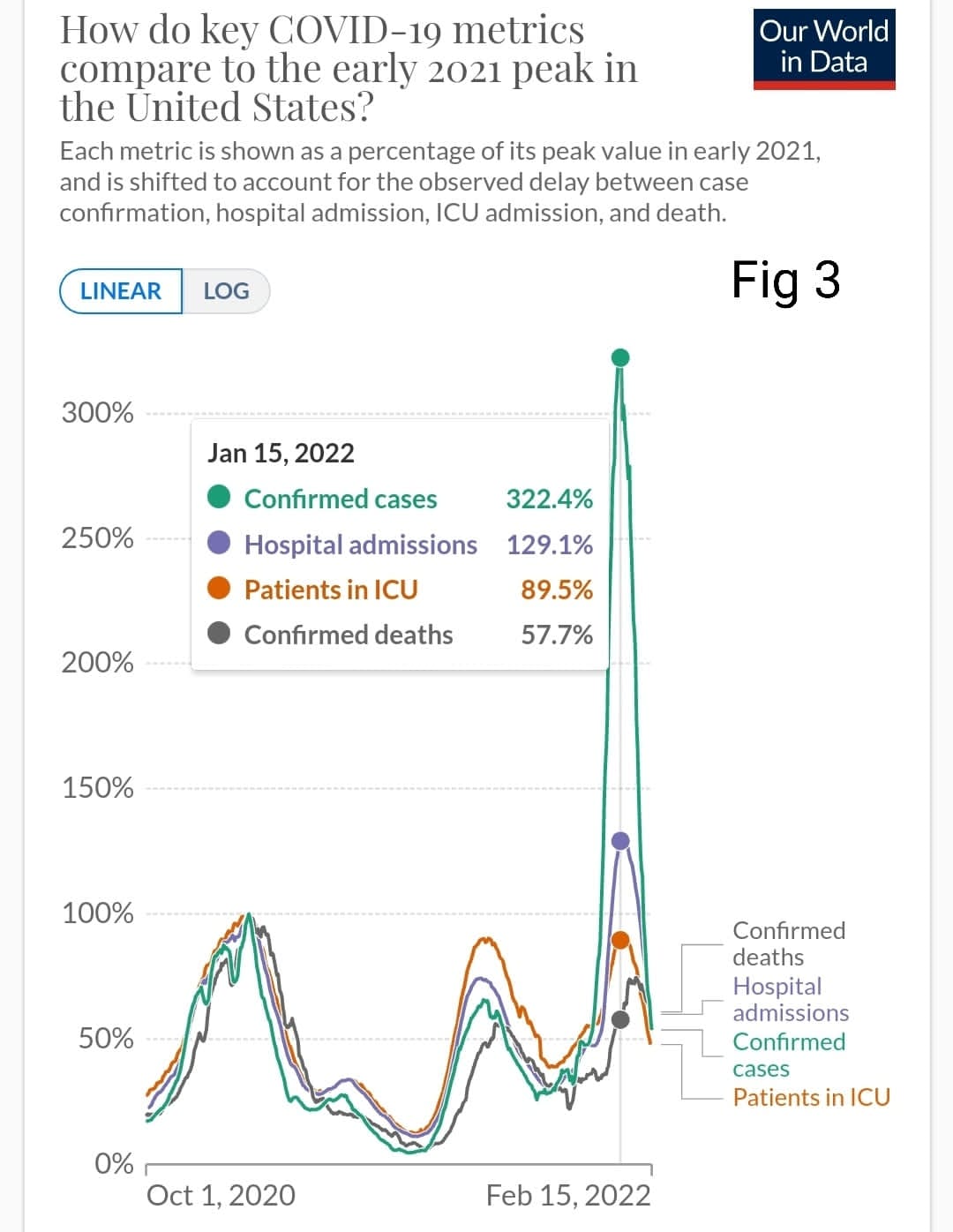Select Patients in ICU legend label

point(811,1097)
